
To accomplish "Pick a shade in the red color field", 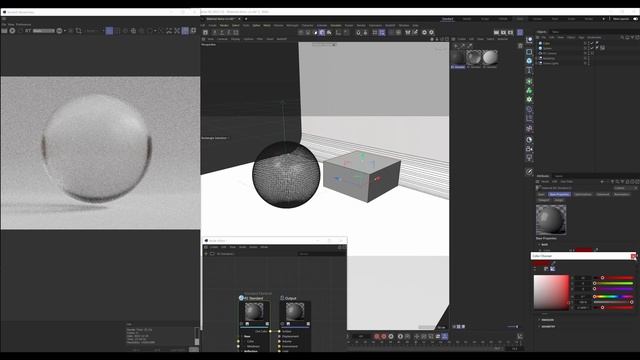I will tap(551, 292).
